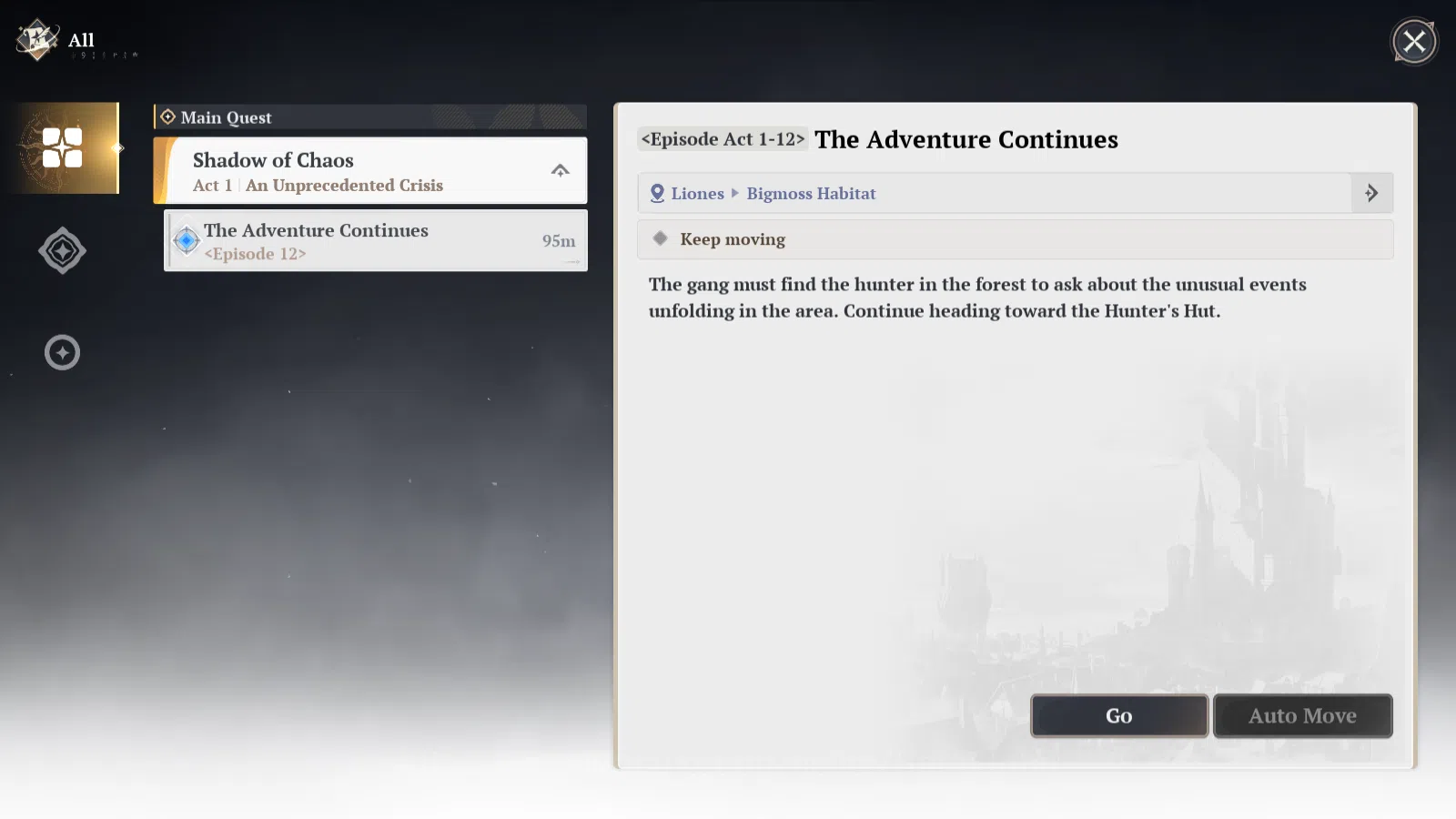Click the Liones location link
This screenshot has height=819, width=1456.
click(697, 193)
